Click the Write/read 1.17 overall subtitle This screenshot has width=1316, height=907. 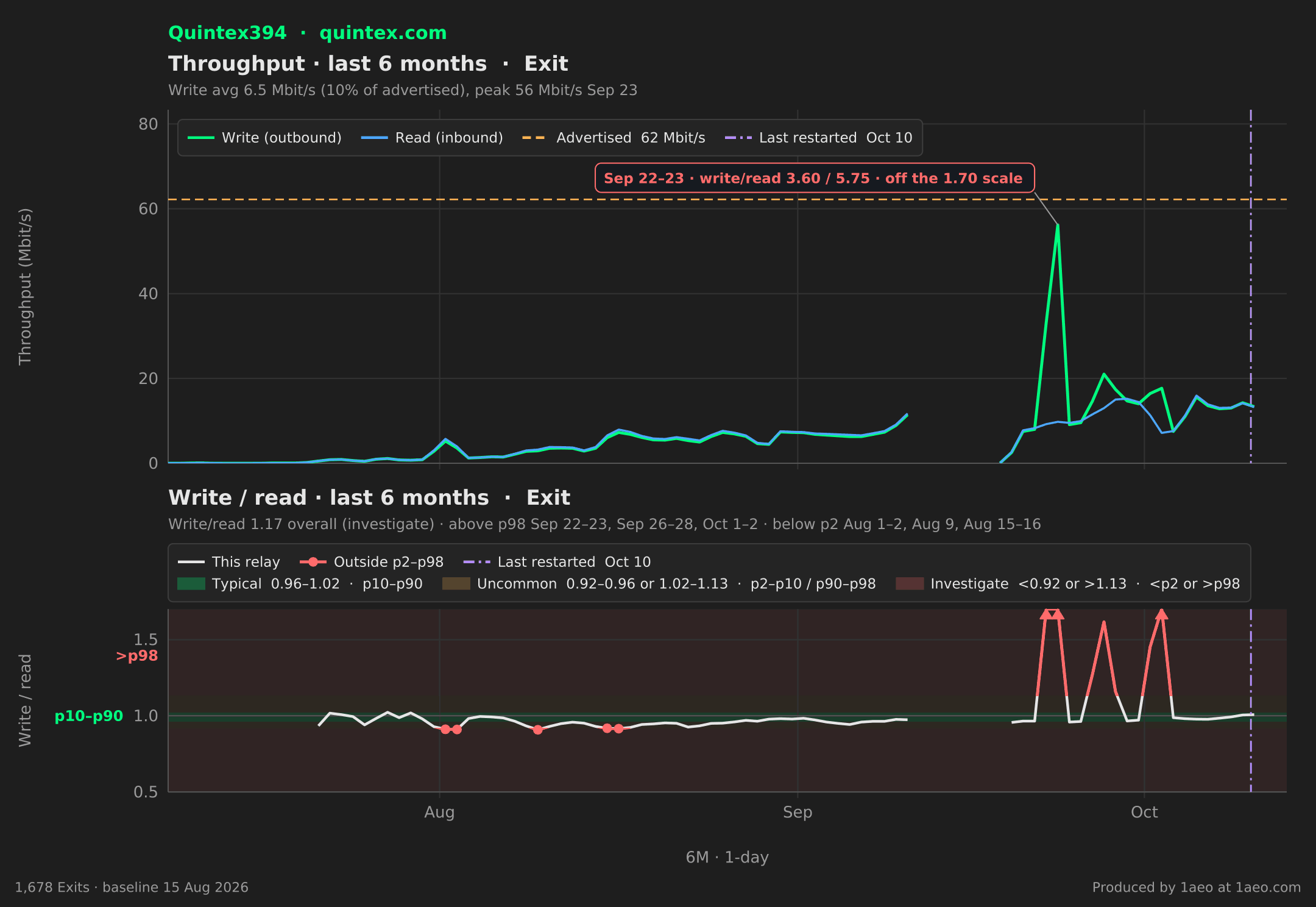[x=604, y=524]
